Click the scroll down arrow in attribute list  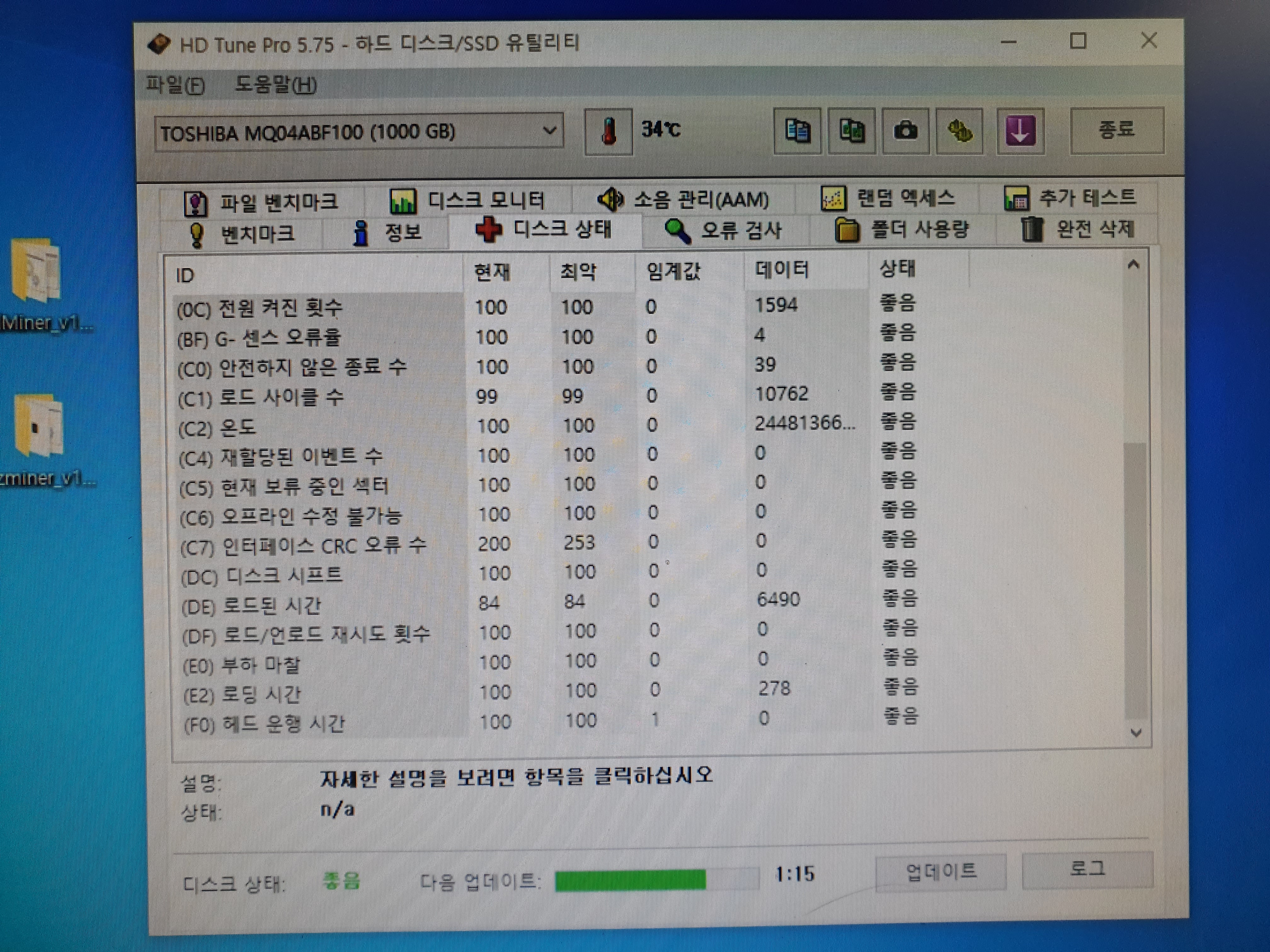point(1136,732)
